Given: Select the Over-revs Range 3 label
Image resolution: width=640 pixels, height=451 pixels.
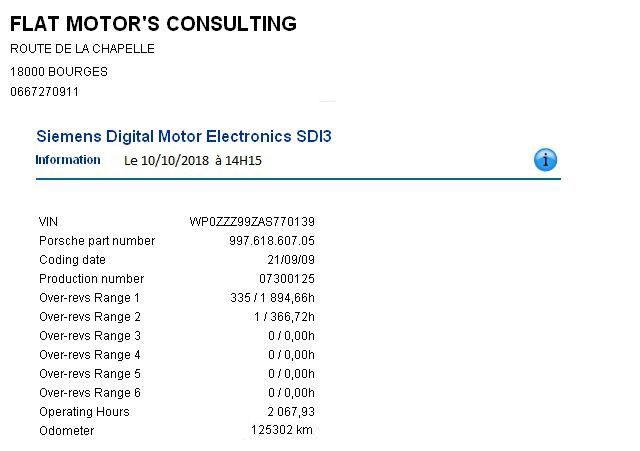Looking at the screenshot, I should coord(90,336).
